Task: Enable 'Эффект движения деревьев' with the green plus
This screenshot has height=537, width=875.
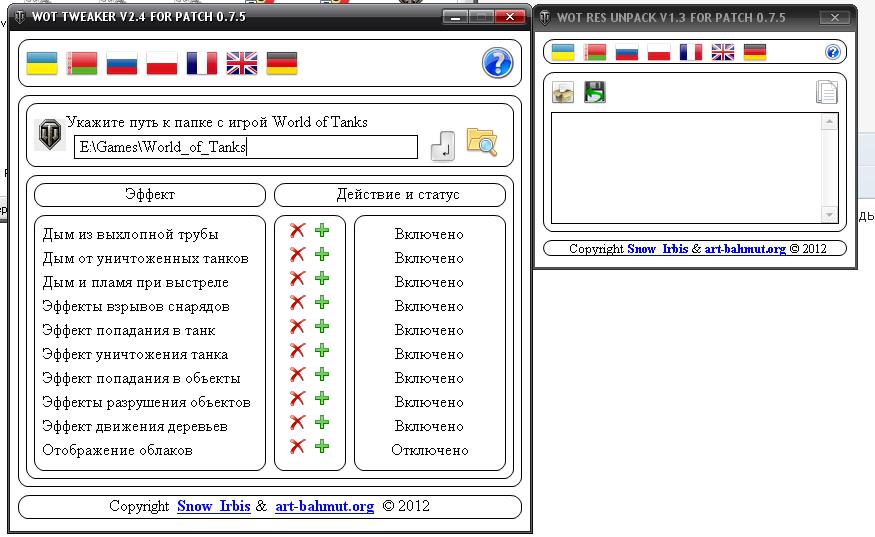Action: tap(322, 423)
